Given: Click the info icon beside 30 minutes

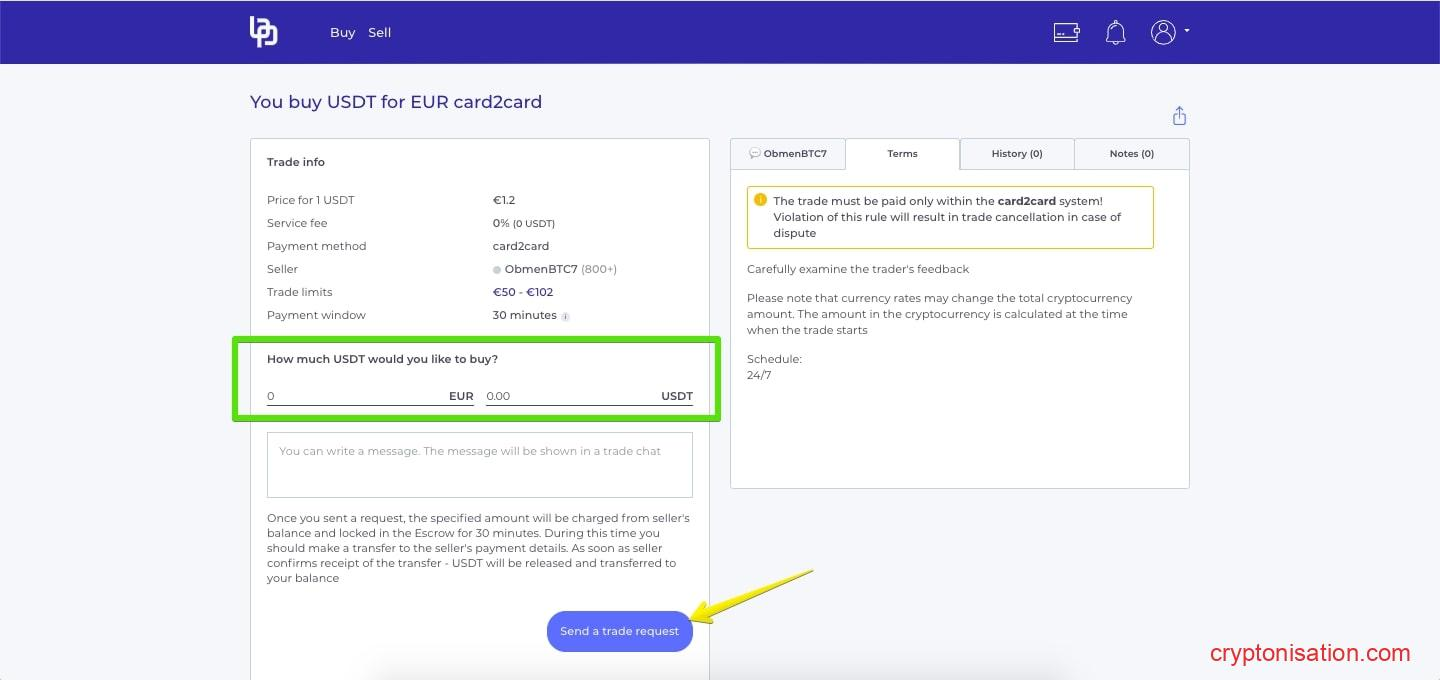Looking at the screenshot, I should (565, 316).
